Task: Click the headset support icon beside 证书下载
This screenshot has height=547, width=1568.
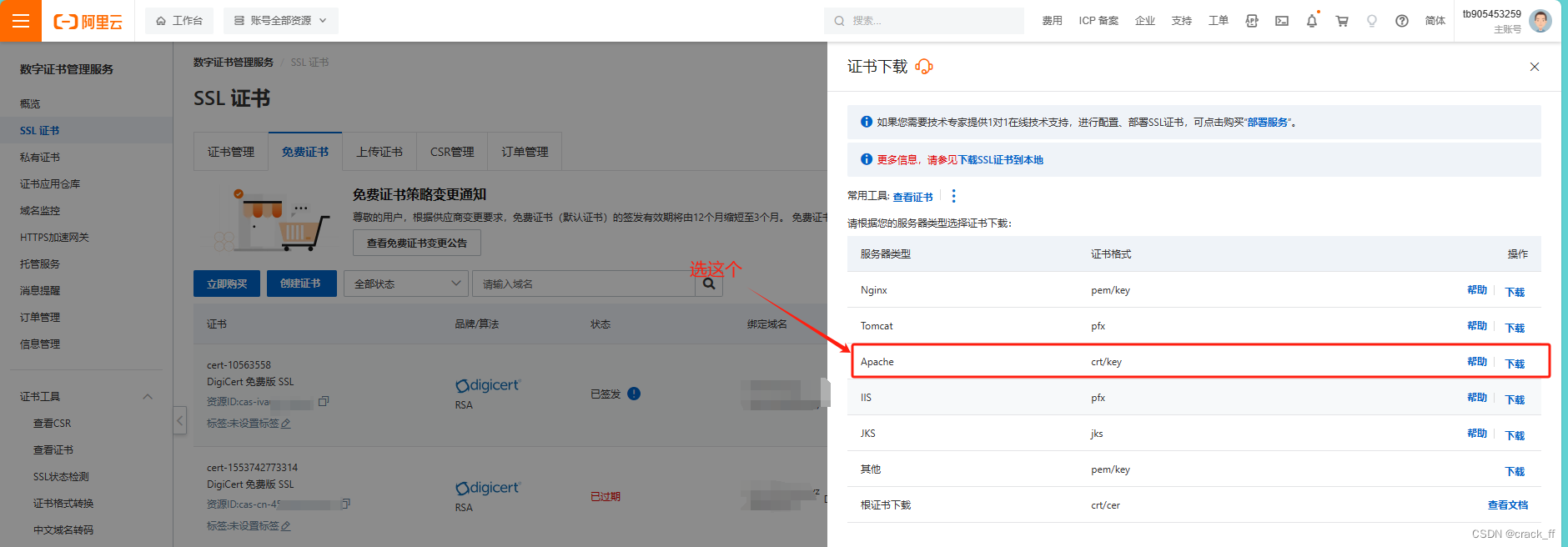Action: [924, 67]
